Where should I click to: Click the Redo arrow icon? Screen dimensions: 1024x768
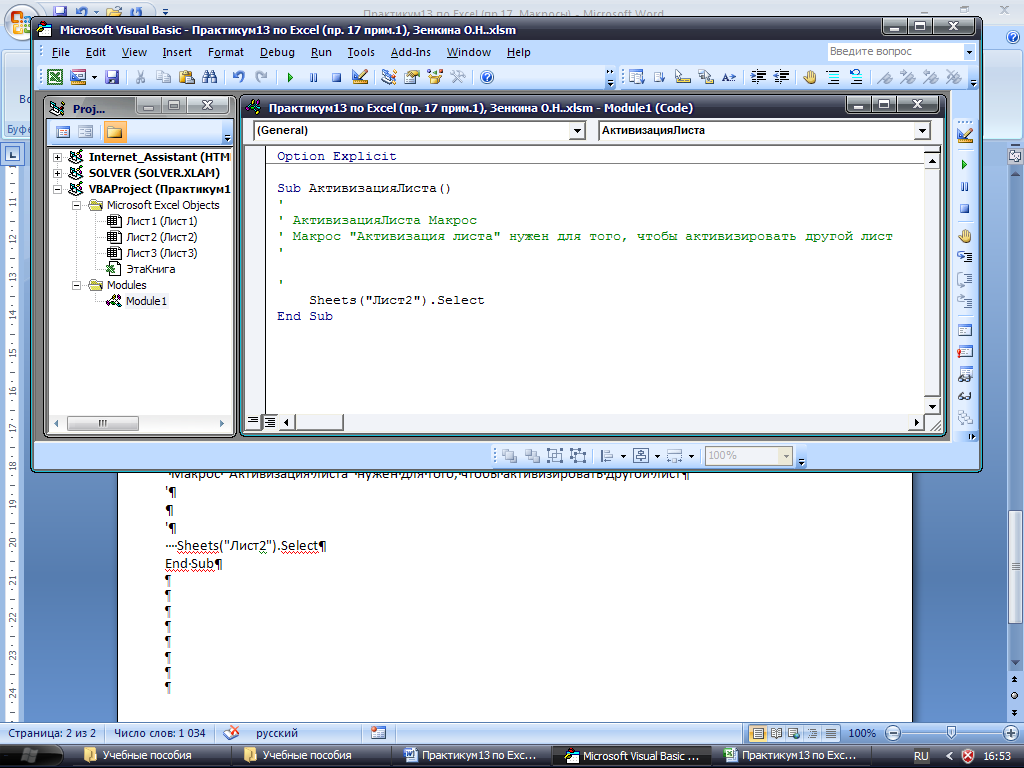tap(261, 77)
